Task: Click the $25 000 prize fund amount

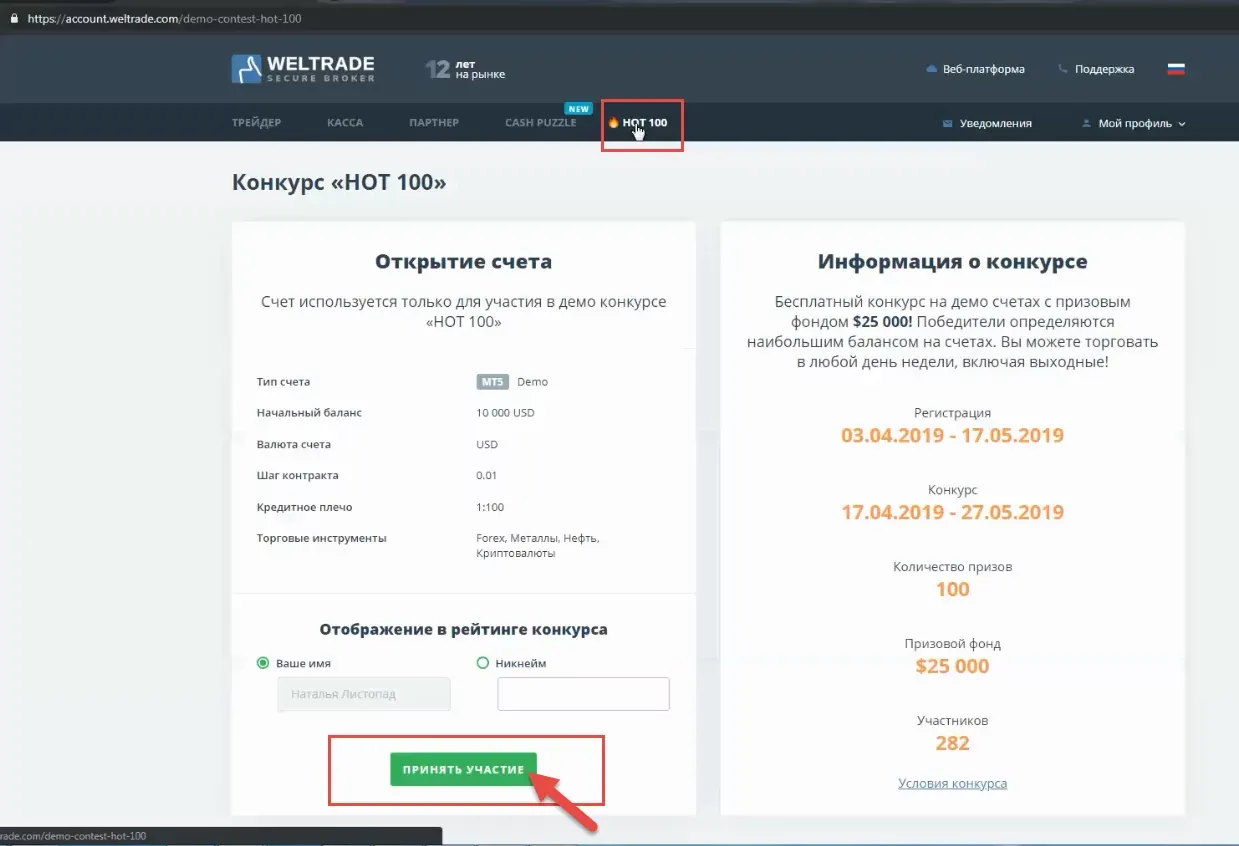Action: coord(952,666)
